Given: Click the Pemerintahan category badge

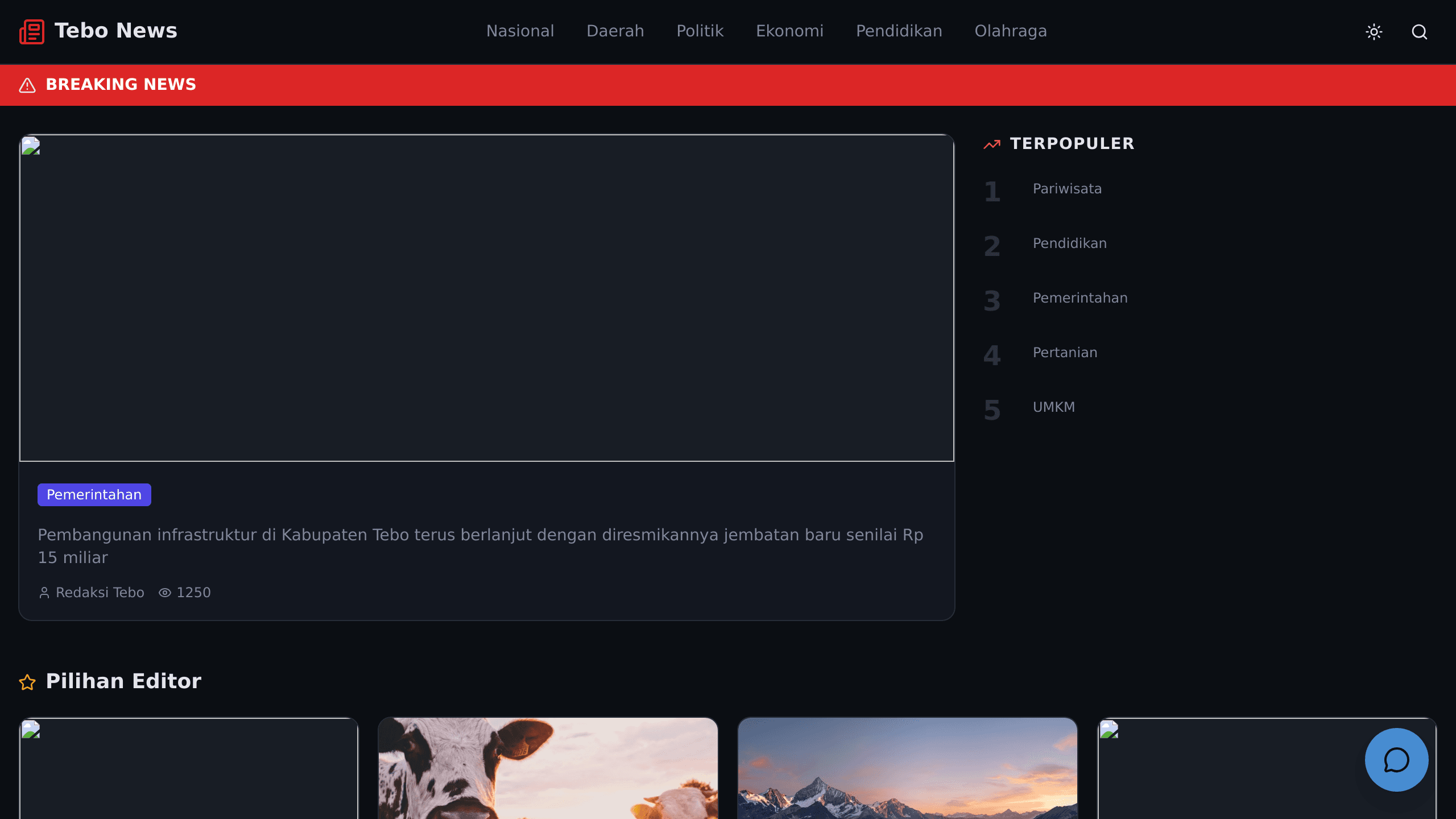Looking at the screenshot, I should tap(94, 495).
